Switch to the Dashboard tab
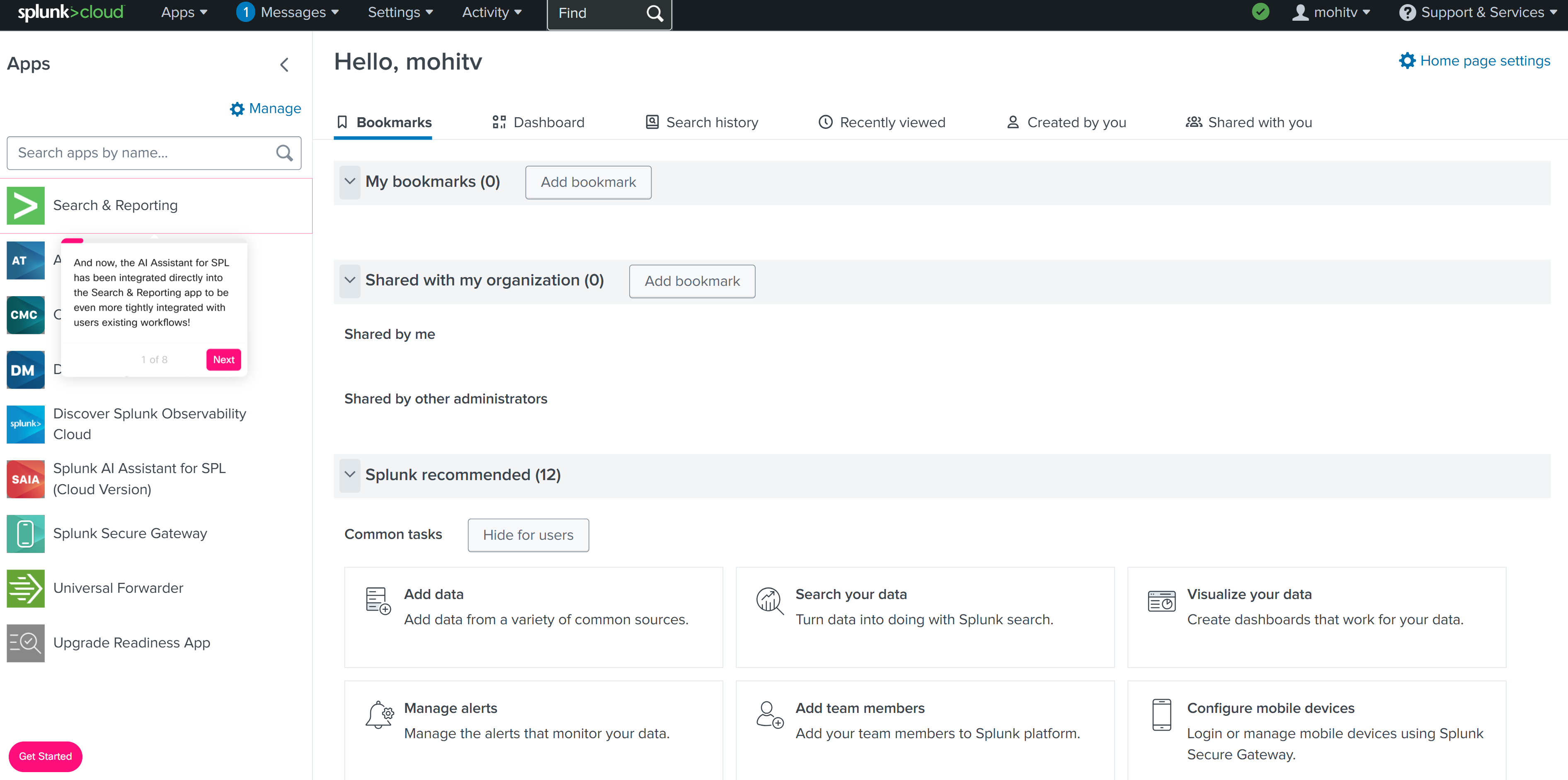The image size is (1568, 780). tap(538, 122)
